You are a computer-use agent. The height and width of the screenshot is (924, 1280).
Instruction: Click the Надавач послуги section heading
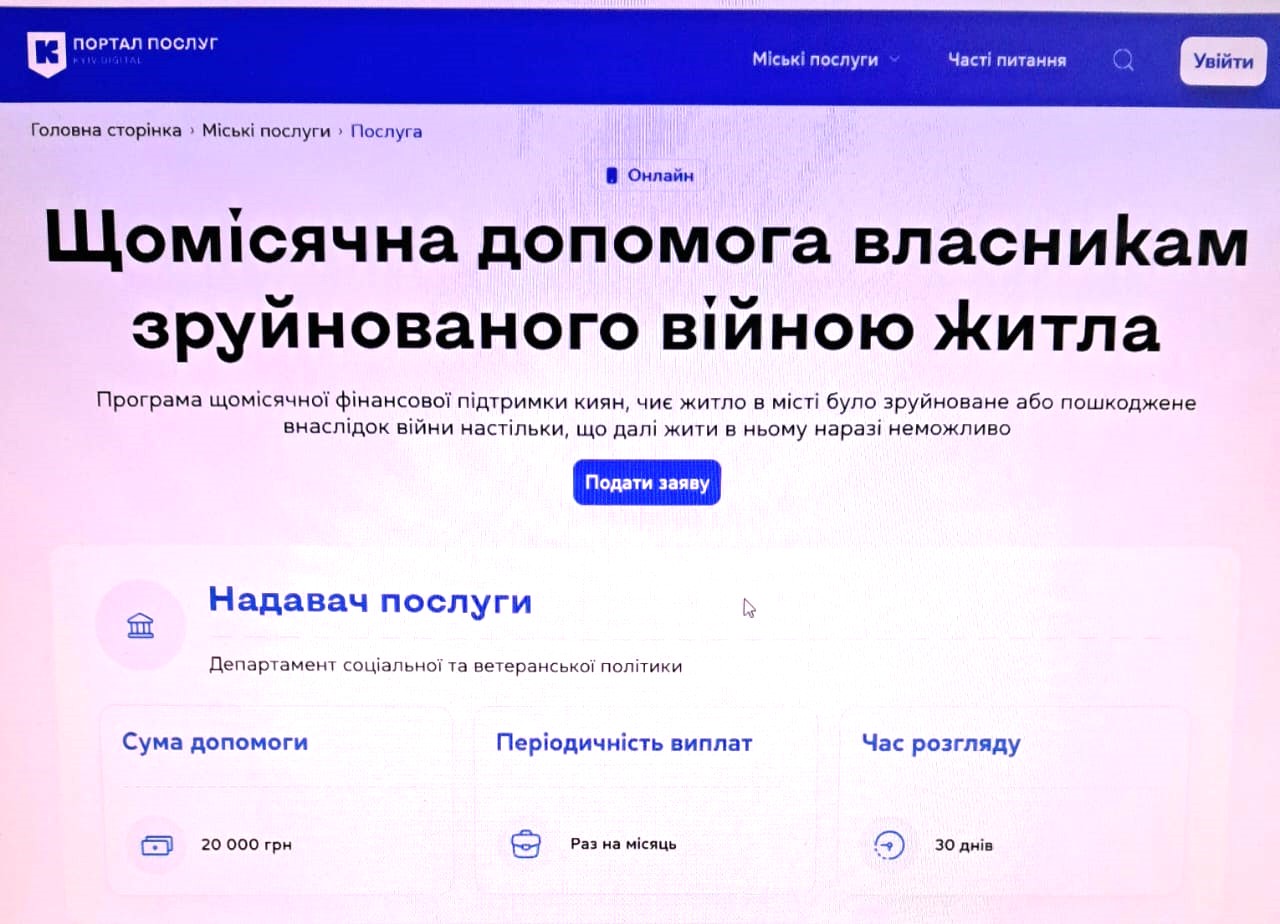coord(370,601)
